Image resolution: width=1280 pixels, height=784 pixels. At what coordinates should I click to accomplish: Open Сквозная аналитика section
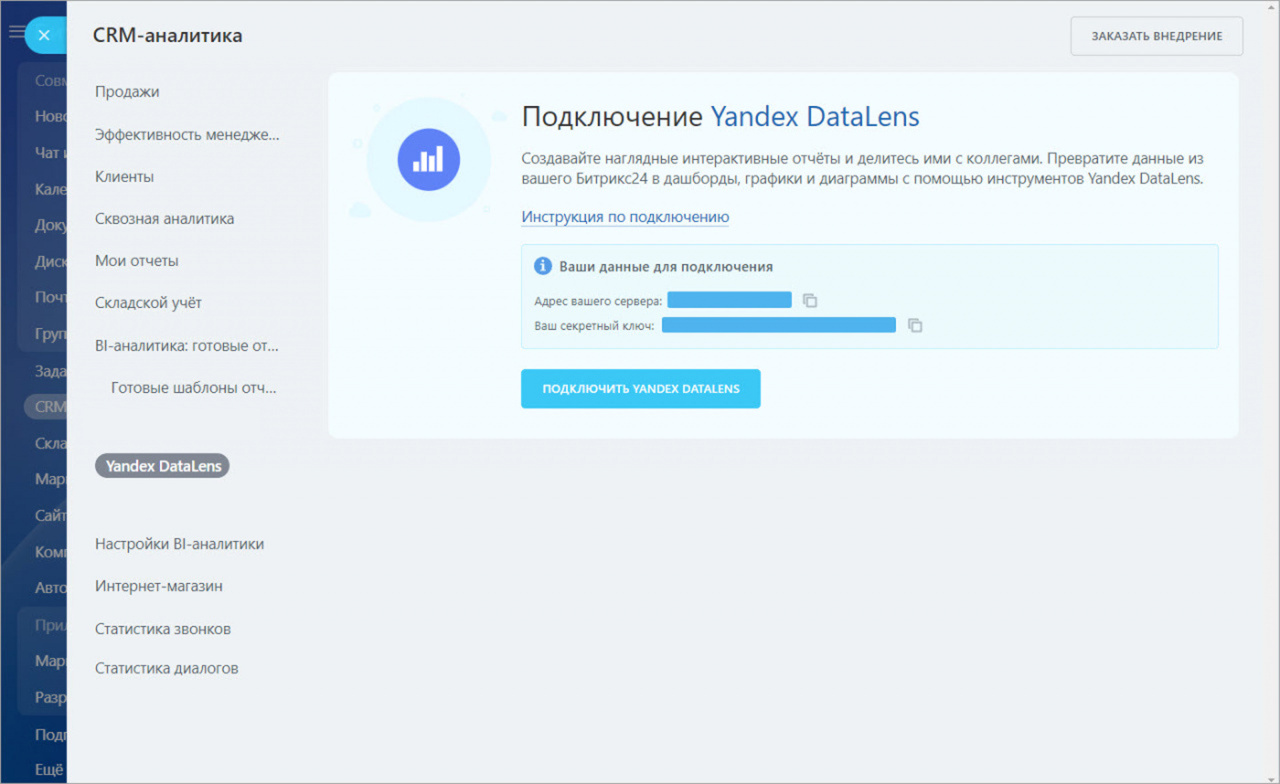[x=164, y=218]
